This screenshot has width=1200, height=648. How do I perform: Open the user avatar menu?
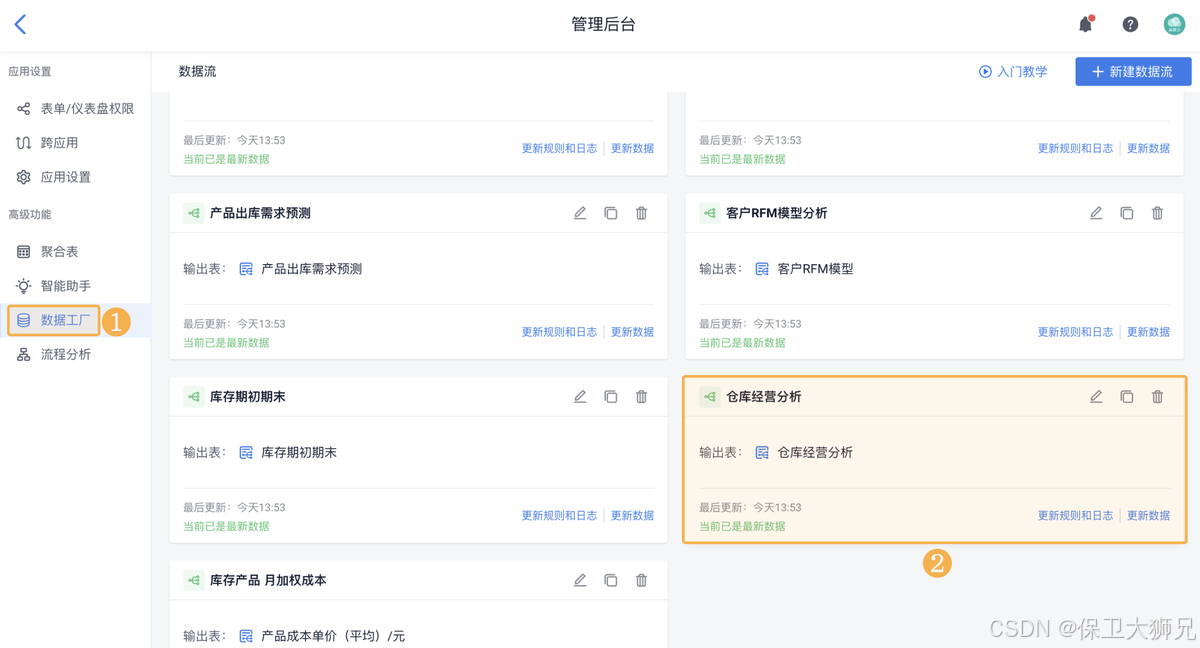1174,24
